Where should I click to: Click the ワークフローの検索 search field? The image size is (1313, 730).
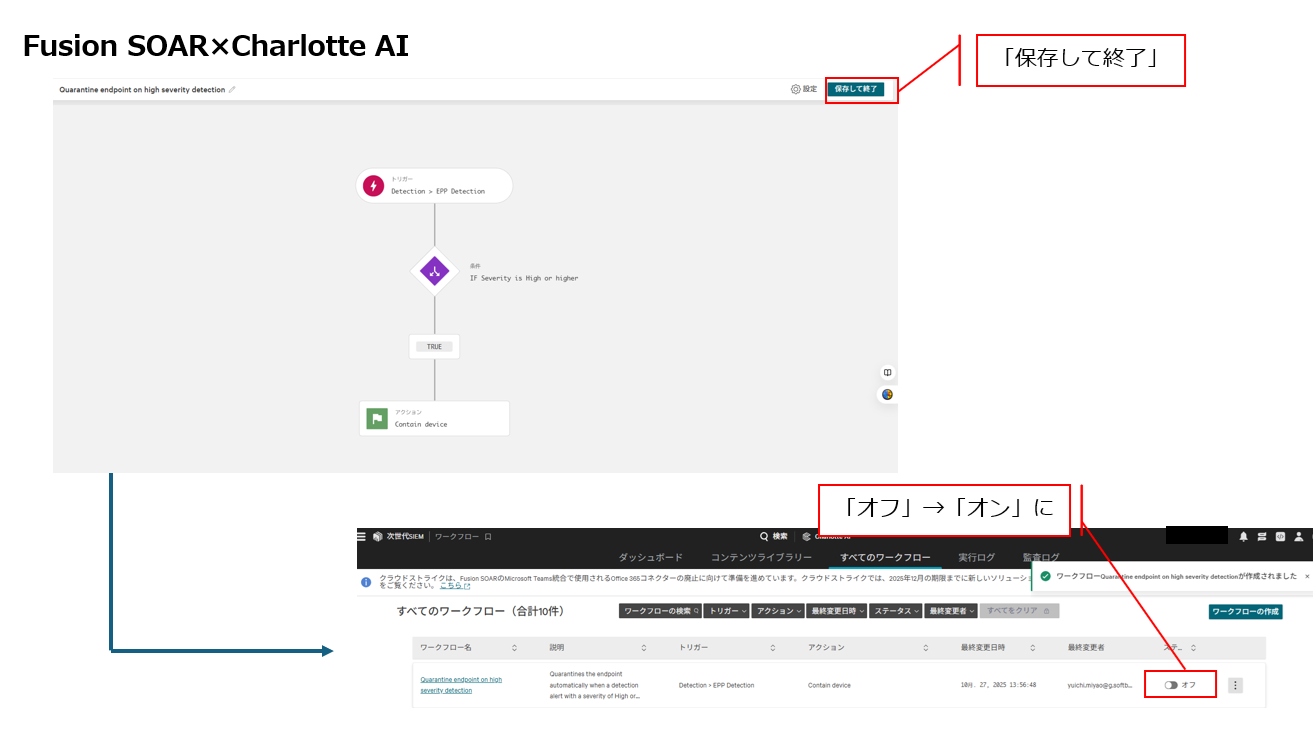coord(659,611)
